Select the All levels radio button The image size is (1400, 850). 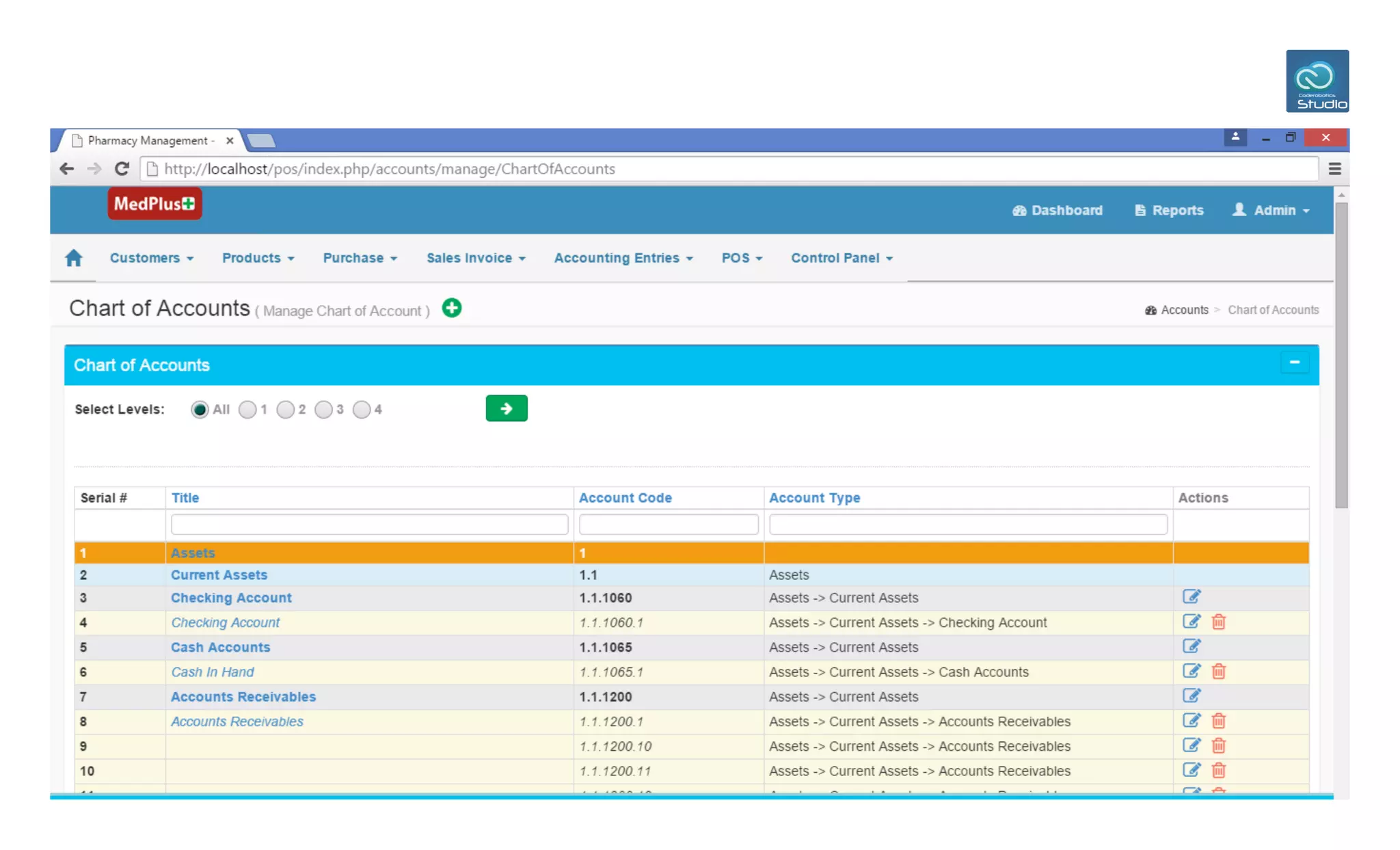pyautogui.click(x=200, y=410)
